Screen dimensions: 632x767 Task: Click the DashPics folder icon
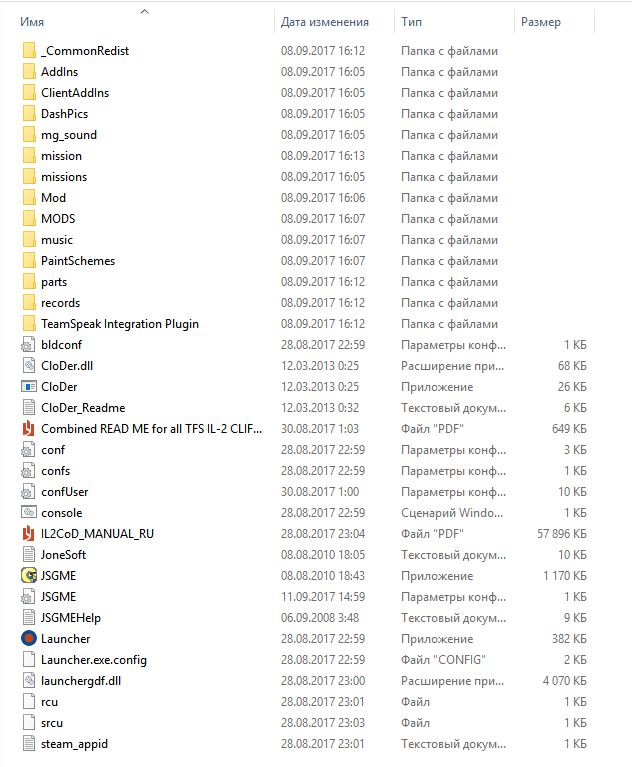click(29, 114)
